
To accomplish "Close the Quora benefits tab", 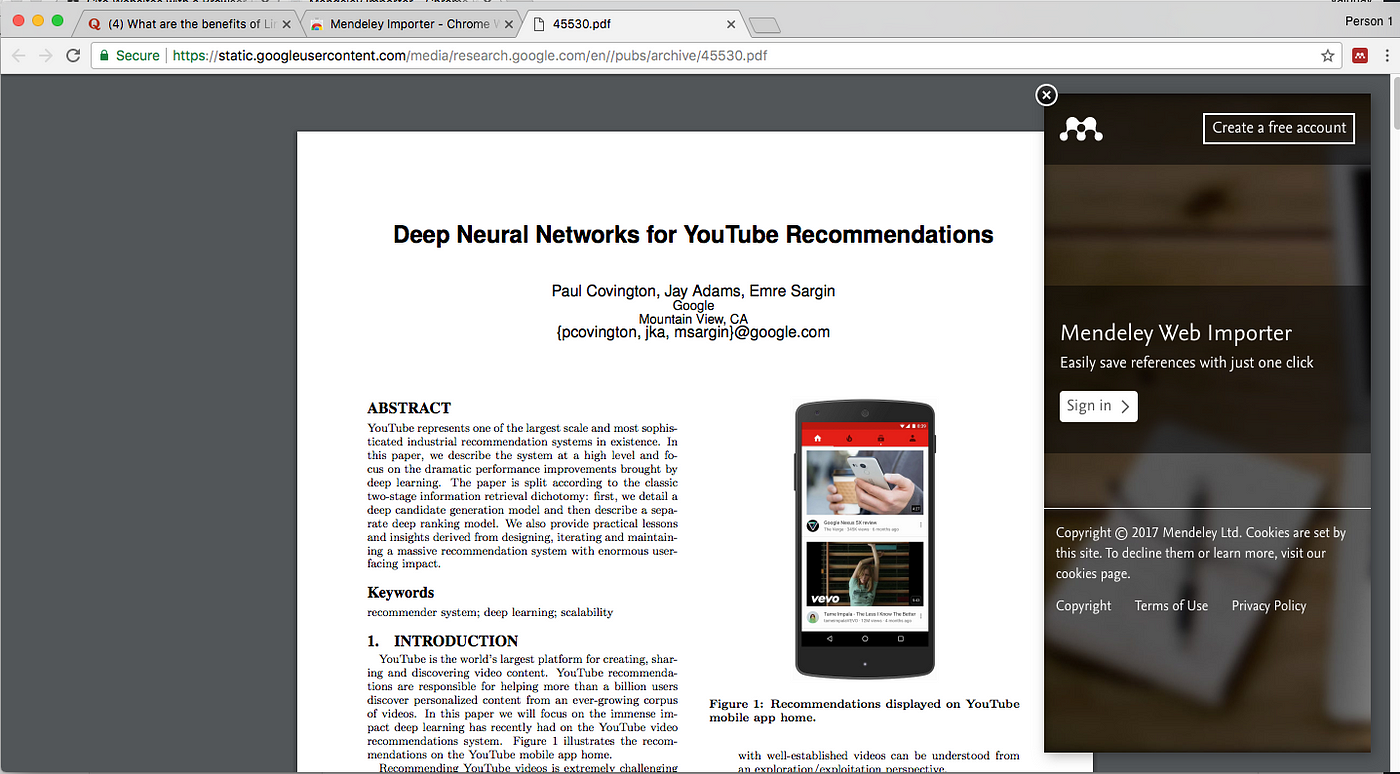I will [x=287, y=24].
